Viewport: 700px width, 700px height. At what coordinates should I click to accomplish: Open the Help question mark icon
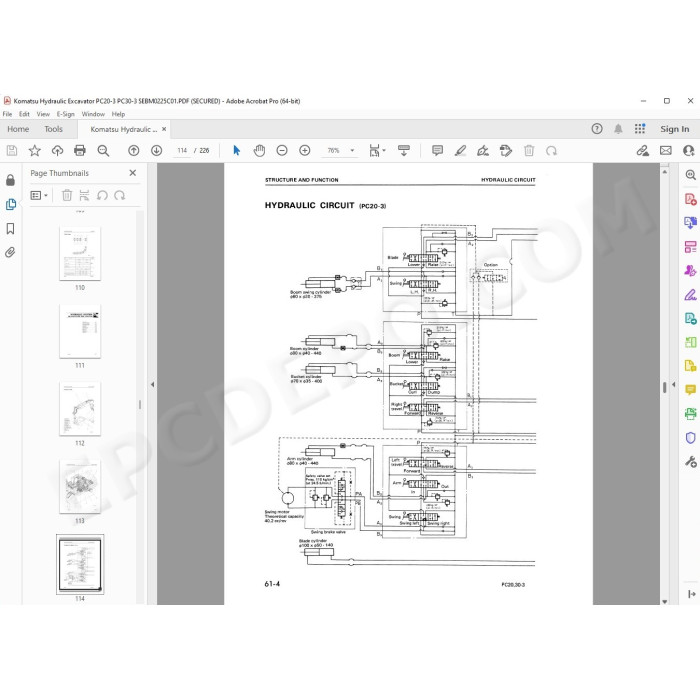tap(597, 129)
